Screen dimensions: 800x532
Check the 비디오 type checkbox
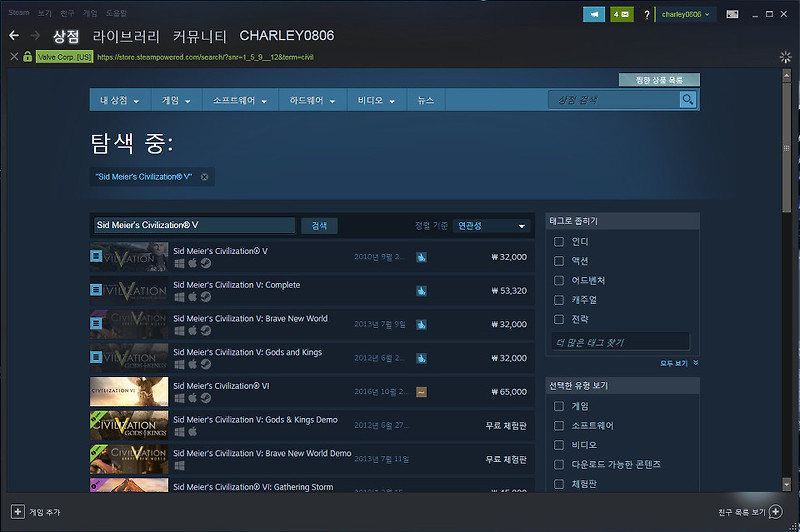tap(559, 445)
